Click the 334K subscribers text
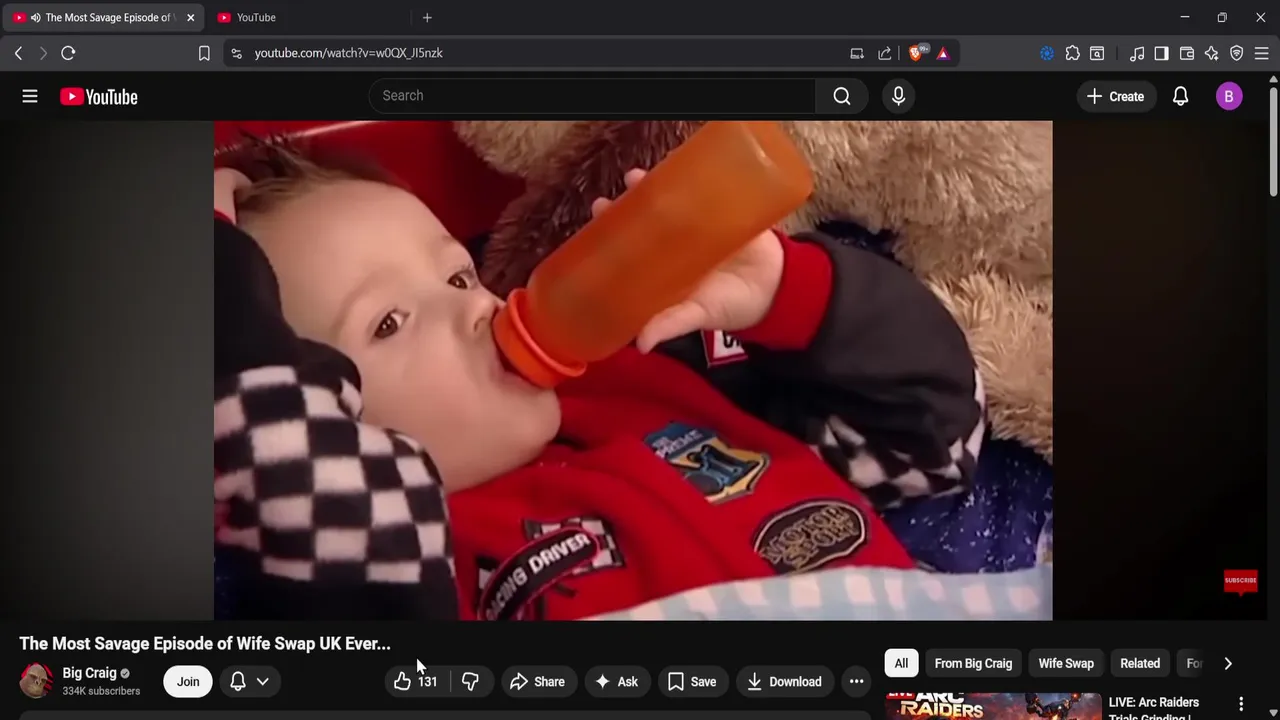The image size is (1280, 720). pyautogui.click(x=101, y=691)
